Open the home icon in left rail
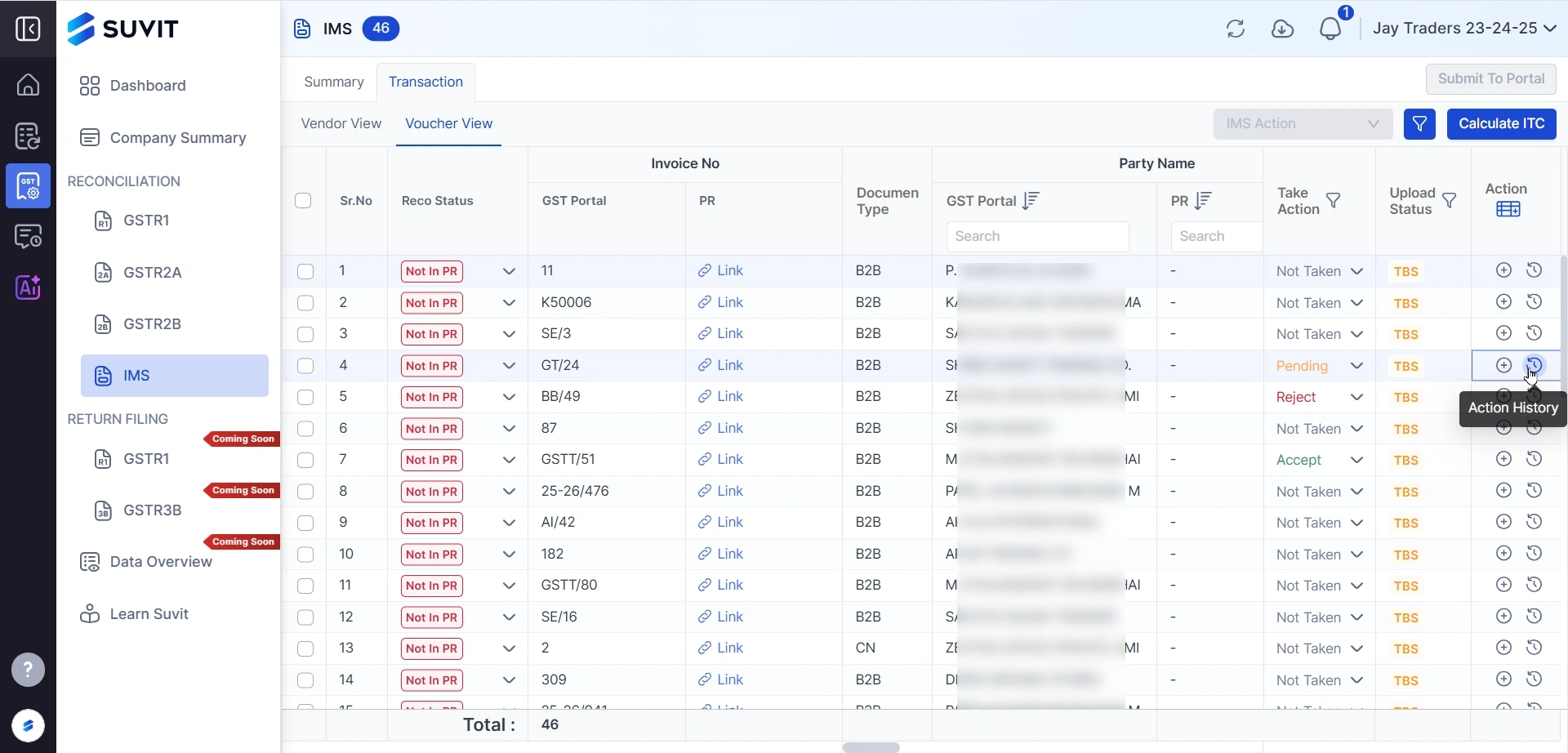The image size is (1568, 753). (28, 85)
